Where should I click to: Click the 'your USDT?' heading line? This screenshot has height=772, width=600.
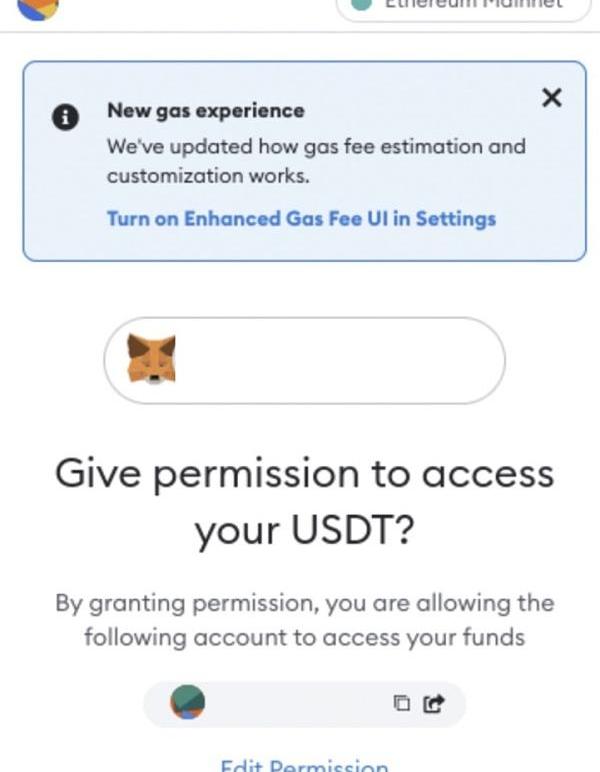pyautogui.click(x=304, y=532)
